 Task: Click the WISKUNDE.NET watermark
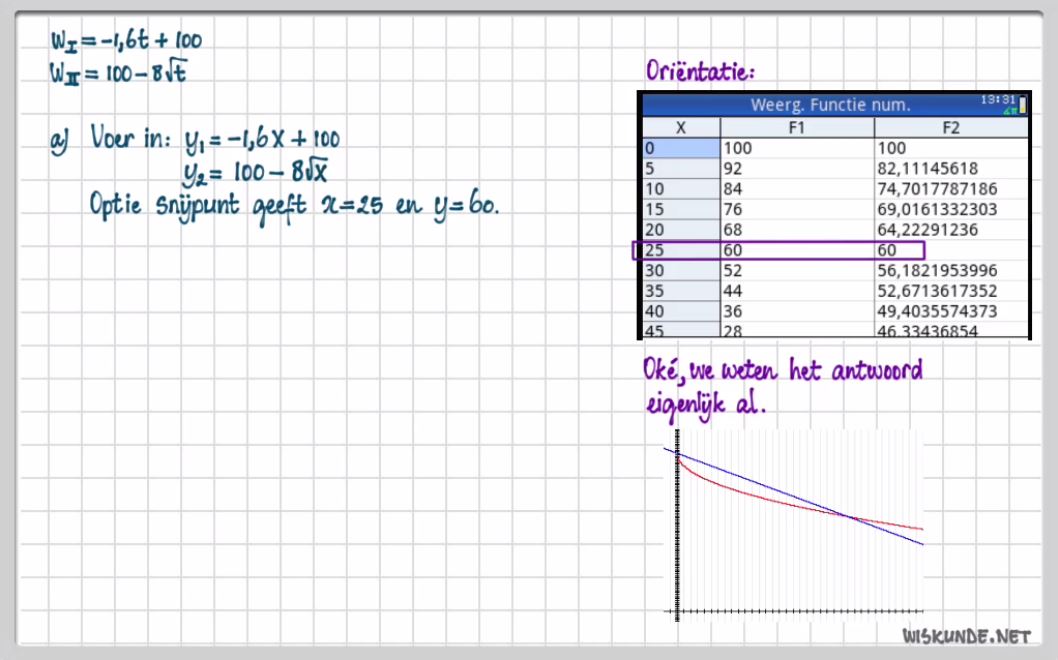(965, 635)
